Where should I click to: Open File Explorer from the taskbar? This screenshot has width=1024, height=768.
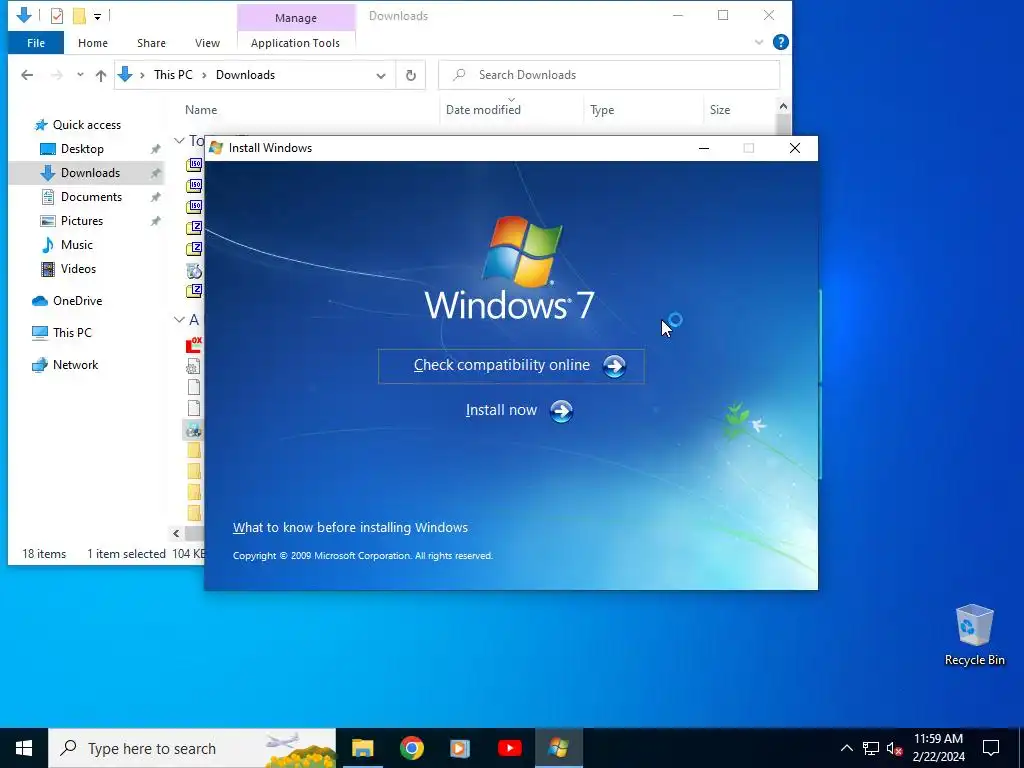coord(362,748)
